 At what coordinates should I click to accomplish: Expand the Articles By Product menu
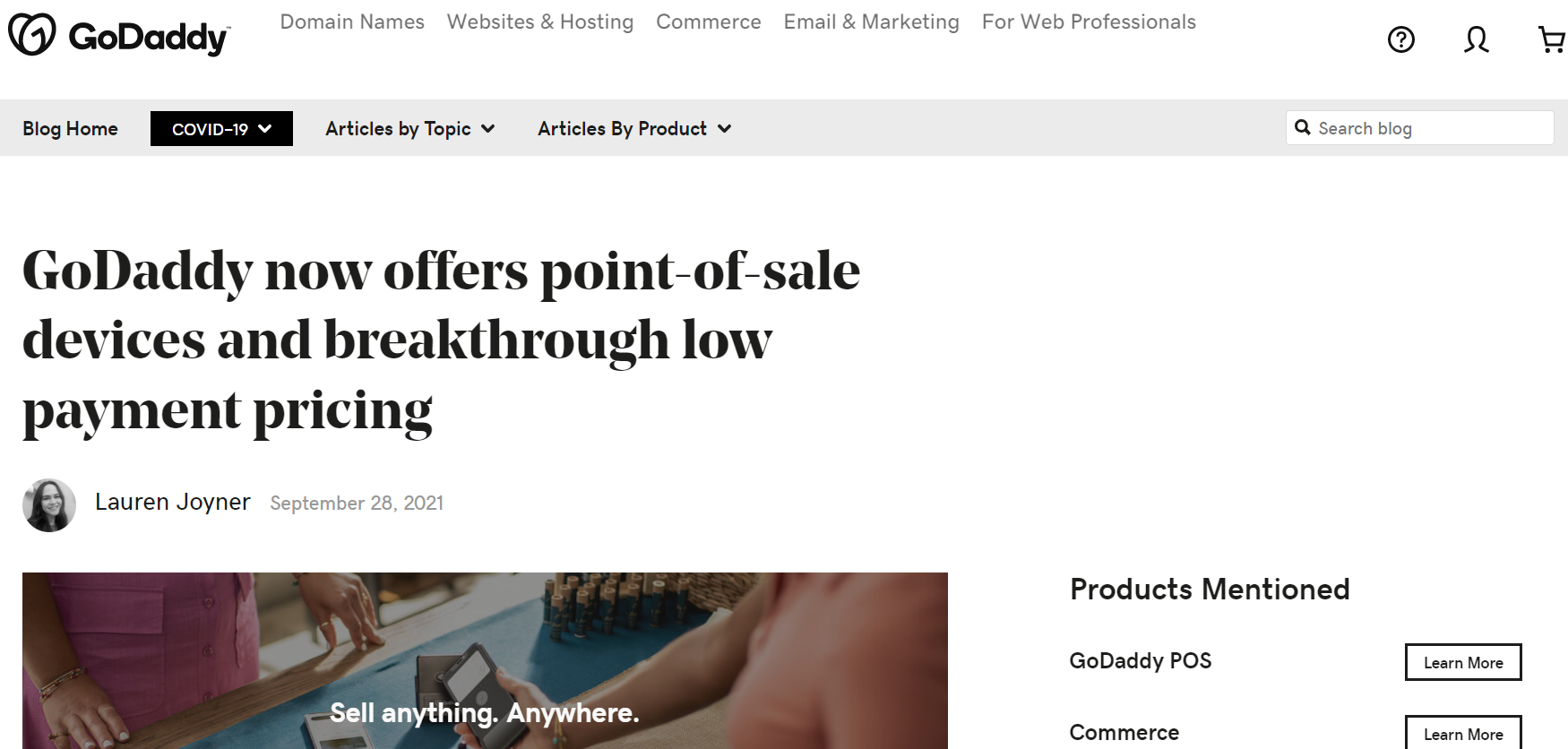633,128
